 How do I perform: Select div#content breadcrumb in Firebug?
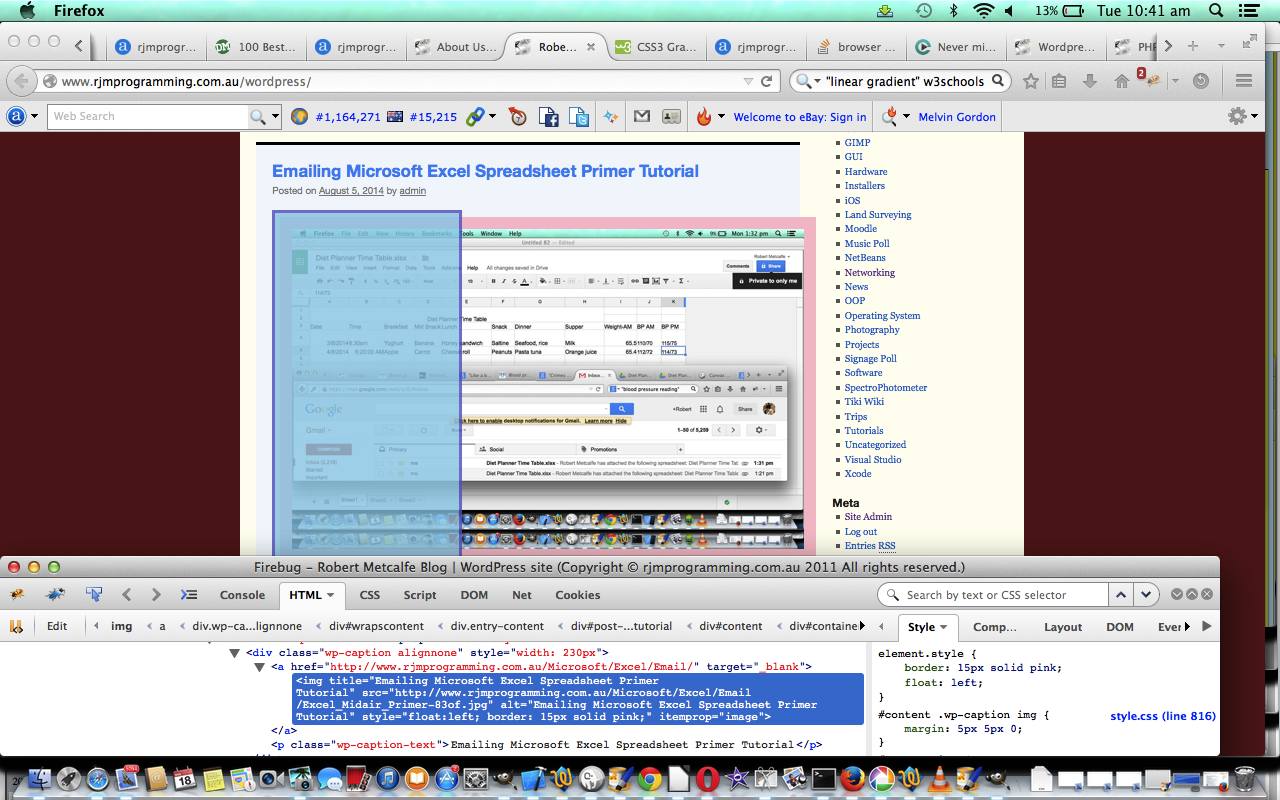[731, 626]
